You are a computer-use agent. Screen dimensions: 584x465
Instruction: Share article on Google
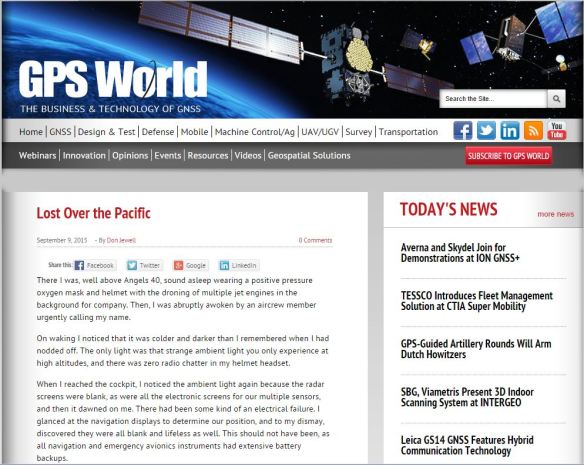[190, 265]
